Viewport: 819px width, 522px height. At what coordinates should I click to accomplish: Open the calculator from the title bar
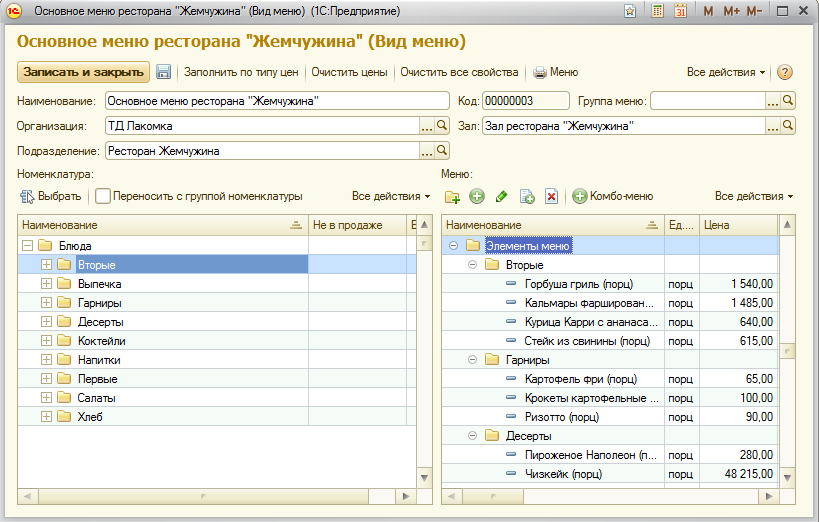point(658,11)
